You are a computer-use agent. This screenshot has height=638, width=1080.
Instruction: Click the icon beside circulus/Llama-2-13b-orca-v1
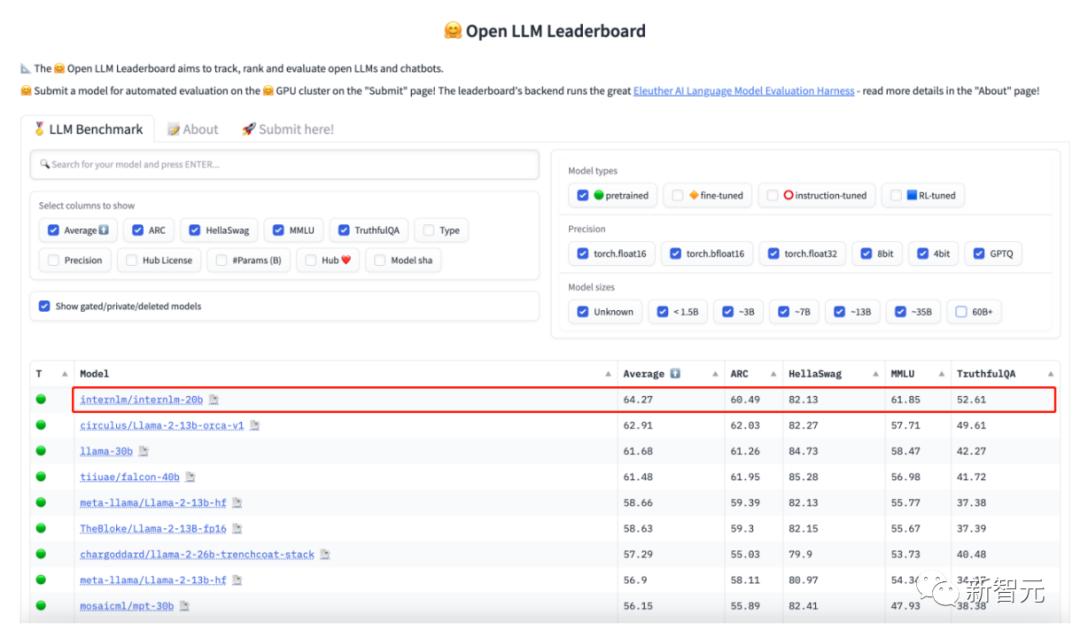coord(255,425)
